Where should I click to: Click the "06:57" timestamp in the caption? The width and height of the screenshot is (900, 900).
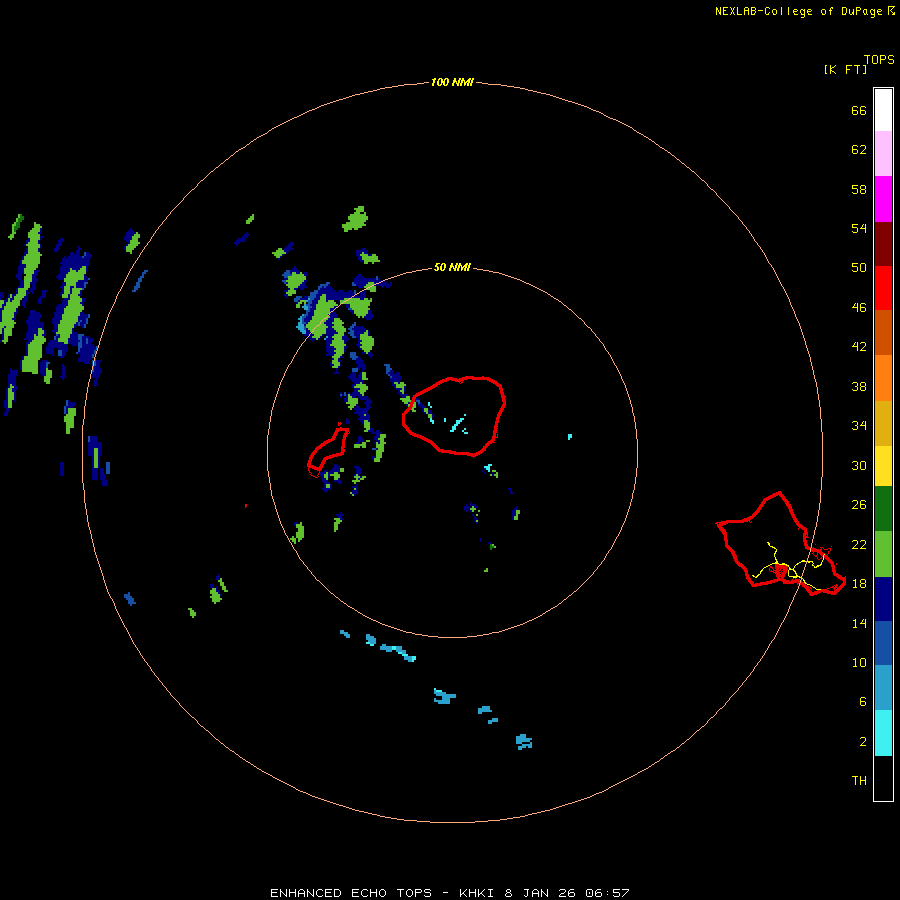pyautogui.click(x=607, y=893)
